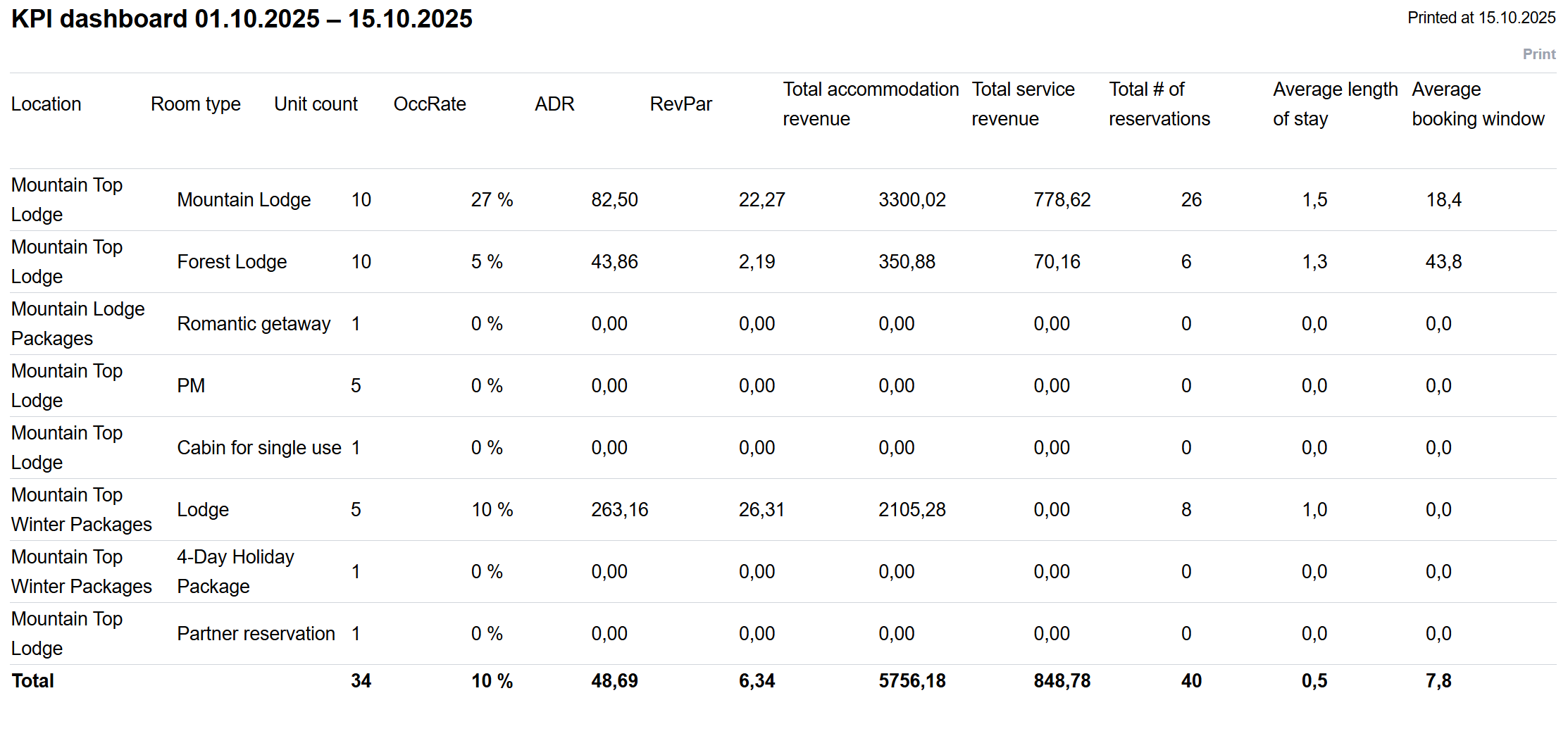
Task: Click Total # of reservations header
Action: pyautogui.click(x=1159, y=104)
